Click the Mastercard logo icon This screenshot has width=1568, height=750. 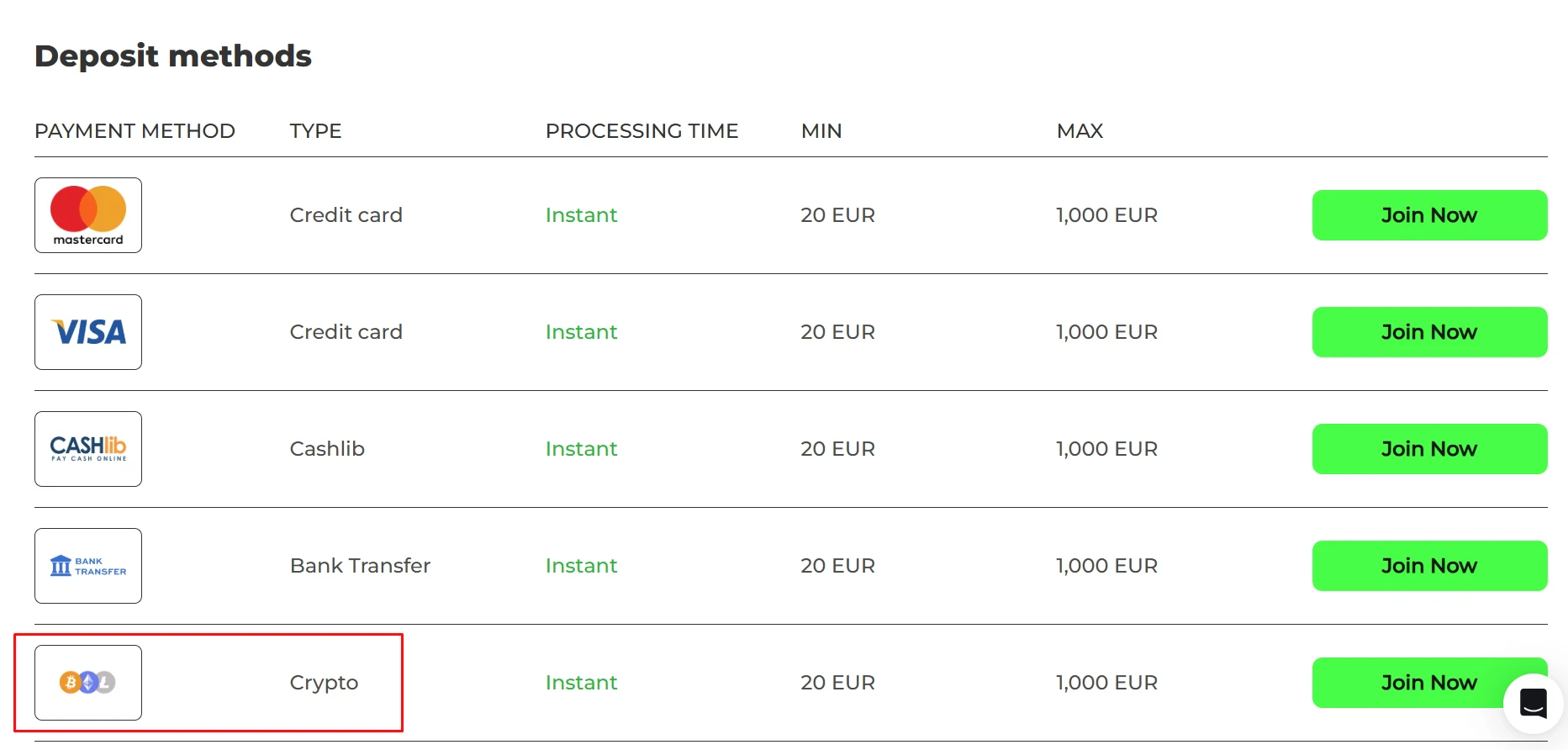(88, 215)
